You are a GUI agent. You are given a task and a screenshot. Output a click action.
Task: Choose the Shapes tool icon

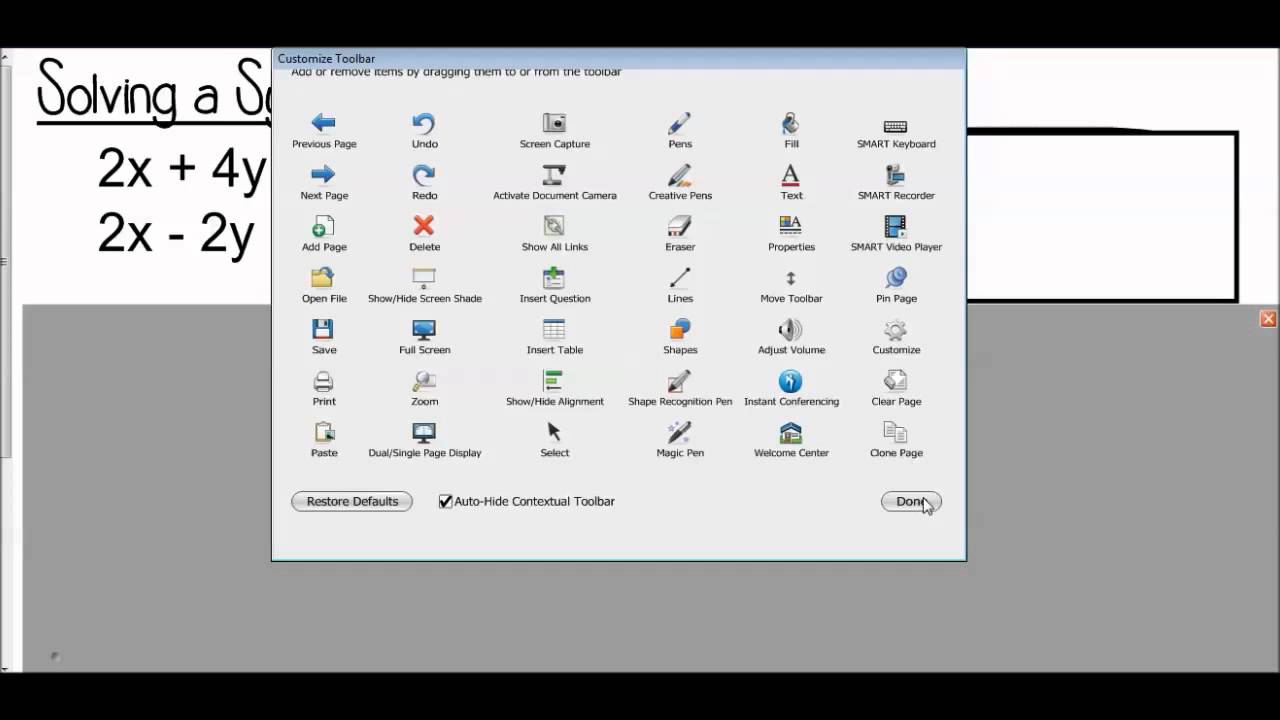[x=680, y=329]
